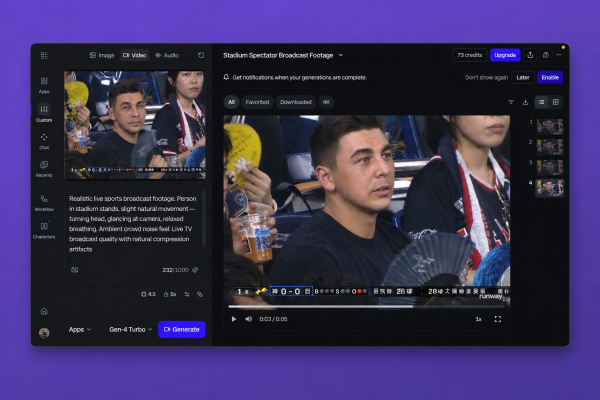600x400 pixels.
Task: Click the notification bell icon
Action: click(x=226, y=77)
